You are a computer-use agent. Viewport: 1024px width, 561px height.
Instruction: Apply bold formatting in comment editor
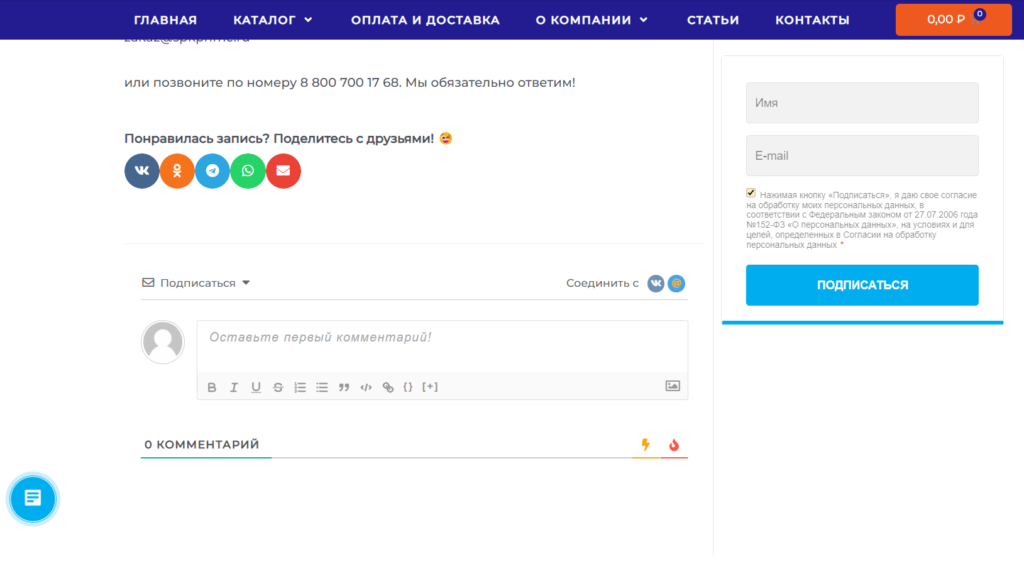[212, 387]
